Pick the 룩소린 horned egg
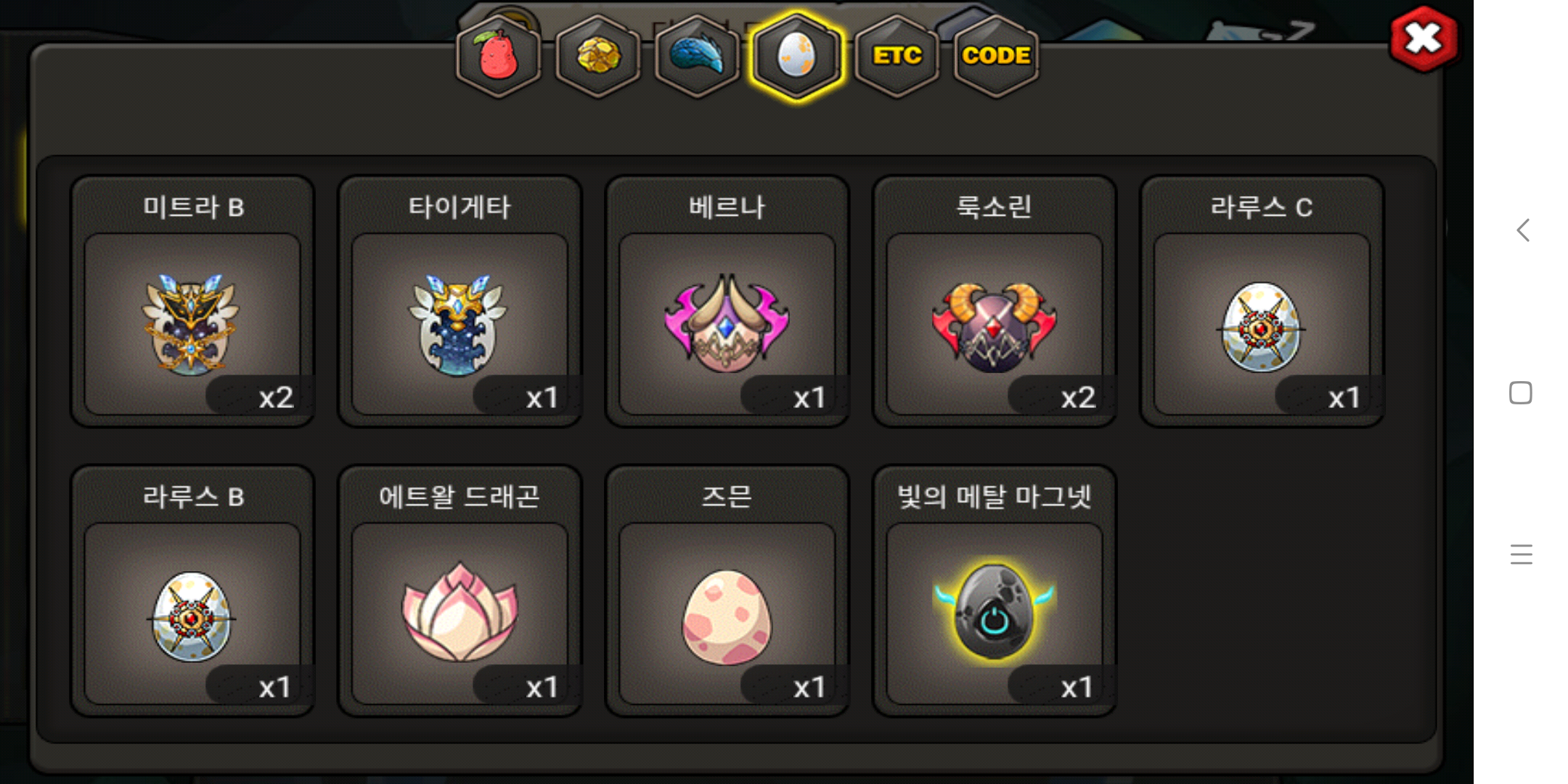The height and width of the screenshot is (784, 1568). tap(995, 301)
